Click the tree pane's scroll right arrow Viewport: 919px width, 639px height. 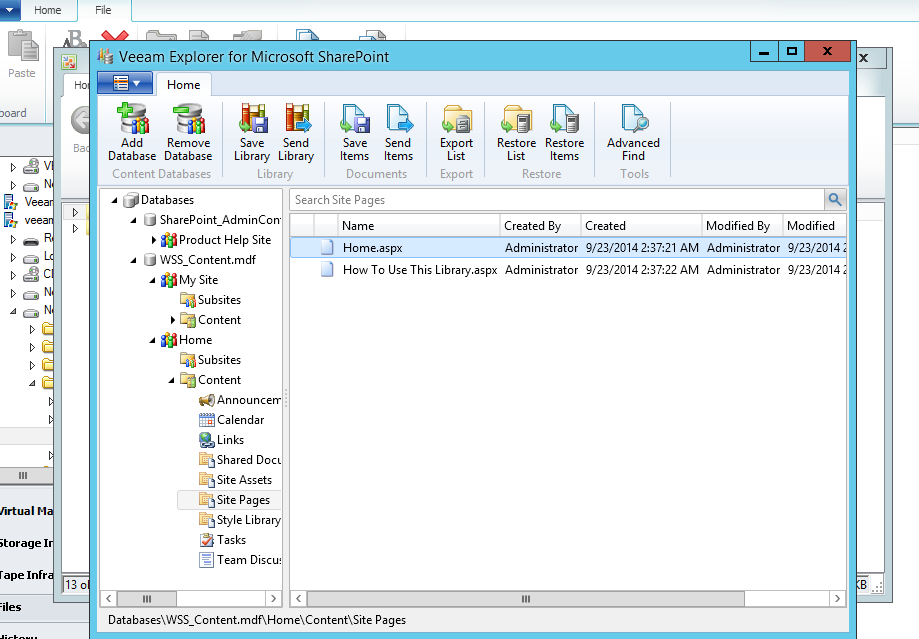tap(273, 599)
